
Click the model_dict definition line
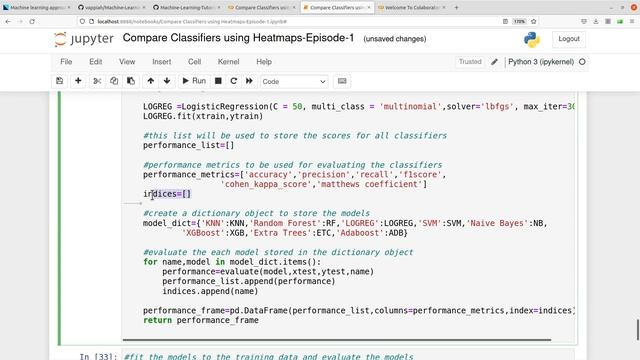coord(345,223)
